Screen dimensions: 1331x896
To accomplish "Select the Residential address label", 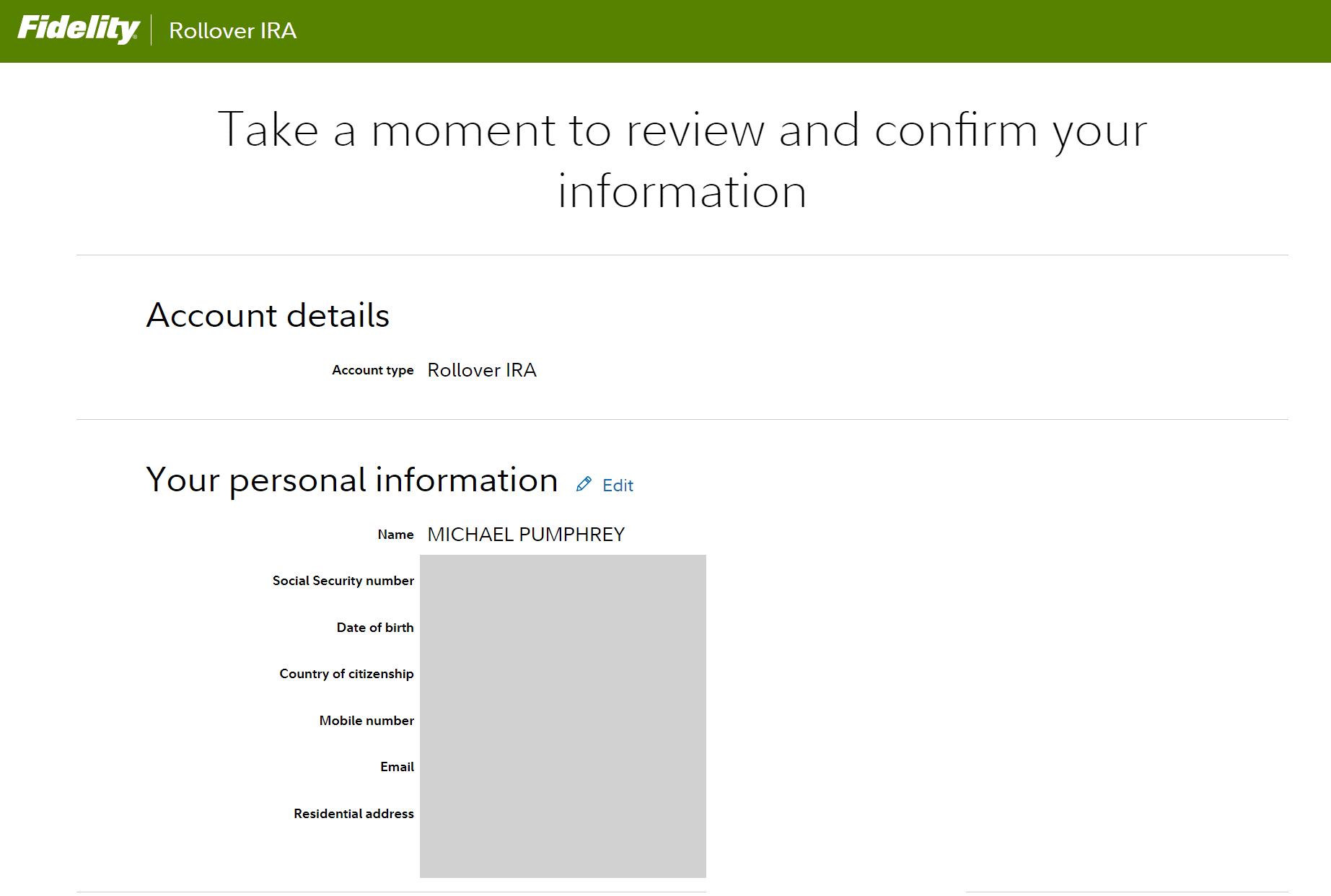I will click(x=353, y=814).
